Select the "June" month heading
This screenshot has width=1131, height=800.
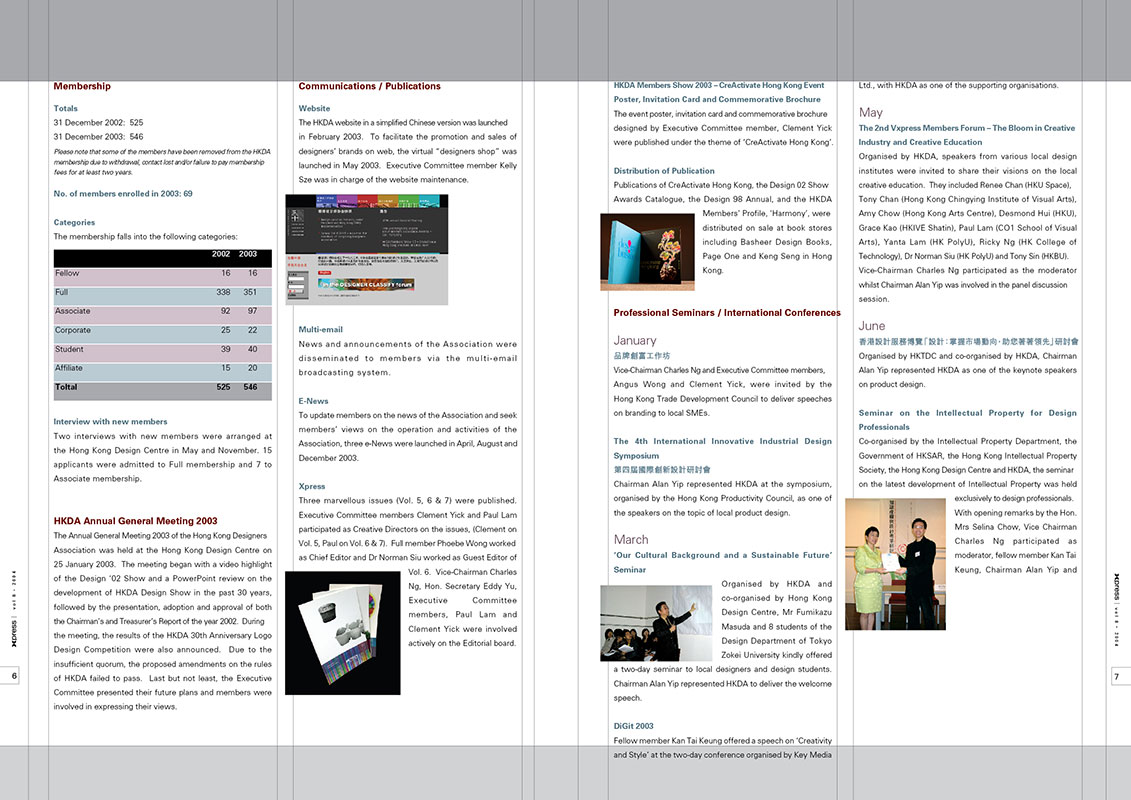tap(872, 326)
